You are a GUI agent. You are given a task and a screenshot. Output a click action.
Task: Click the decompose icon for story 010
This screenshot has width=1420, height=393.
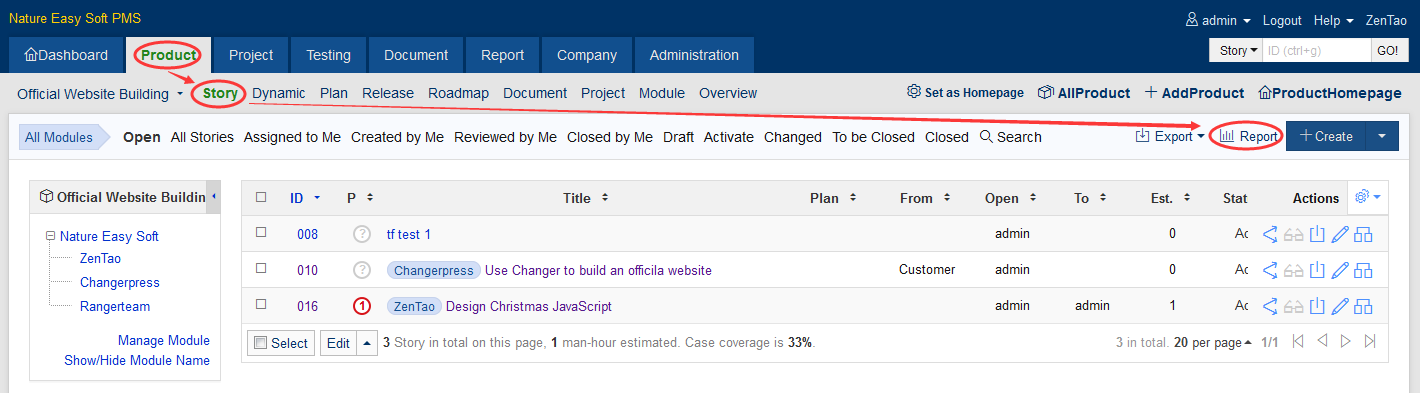1363,270
